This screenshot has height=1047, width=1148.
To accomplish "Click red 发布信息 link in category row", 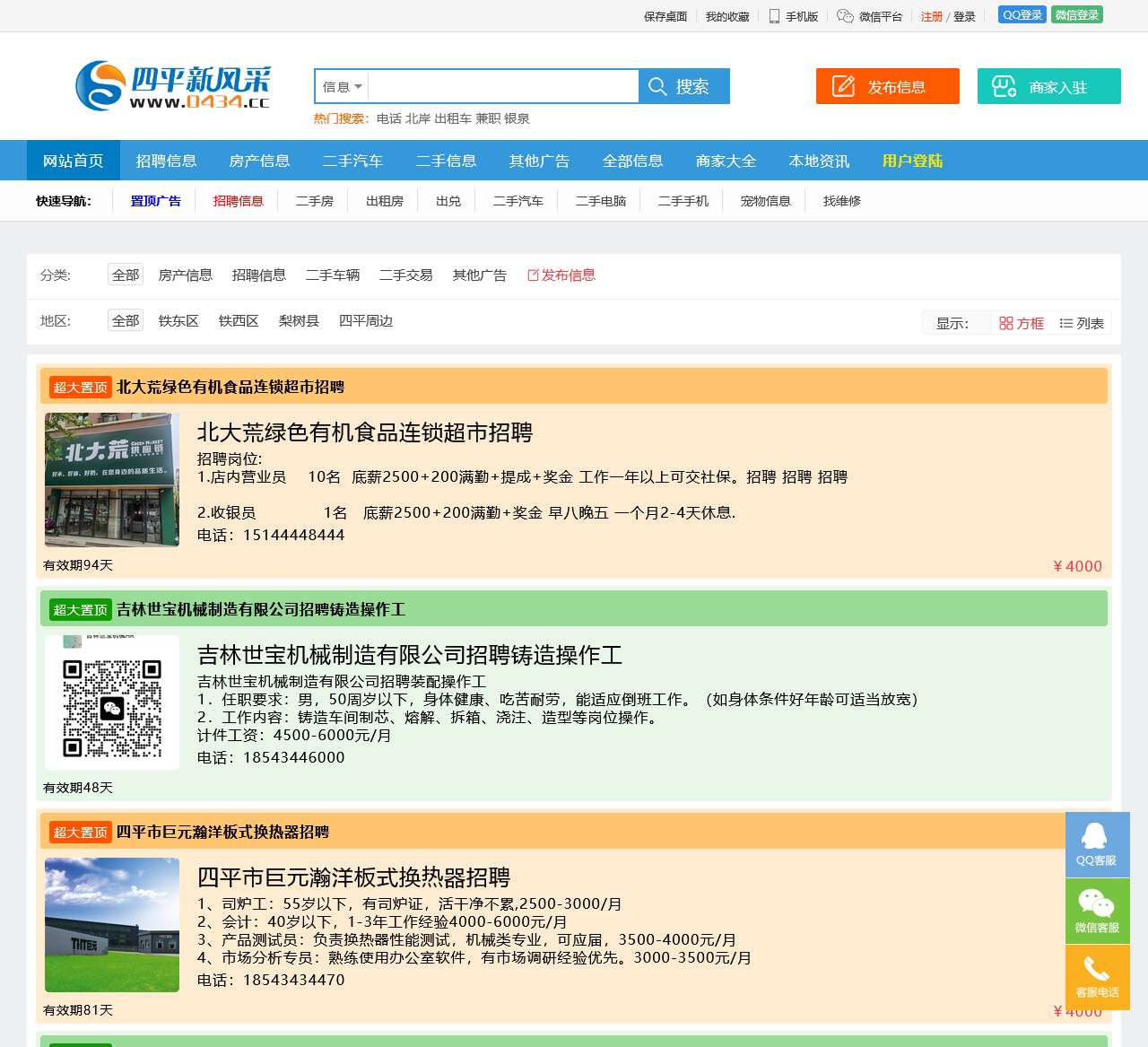I will coord(561,275).
